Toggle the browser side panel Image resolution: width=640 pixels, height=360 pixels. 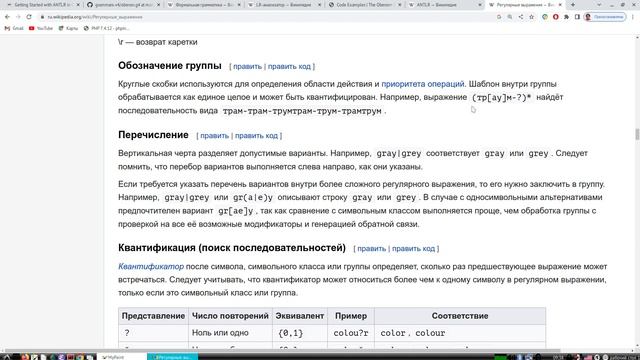tap(577, 17)
